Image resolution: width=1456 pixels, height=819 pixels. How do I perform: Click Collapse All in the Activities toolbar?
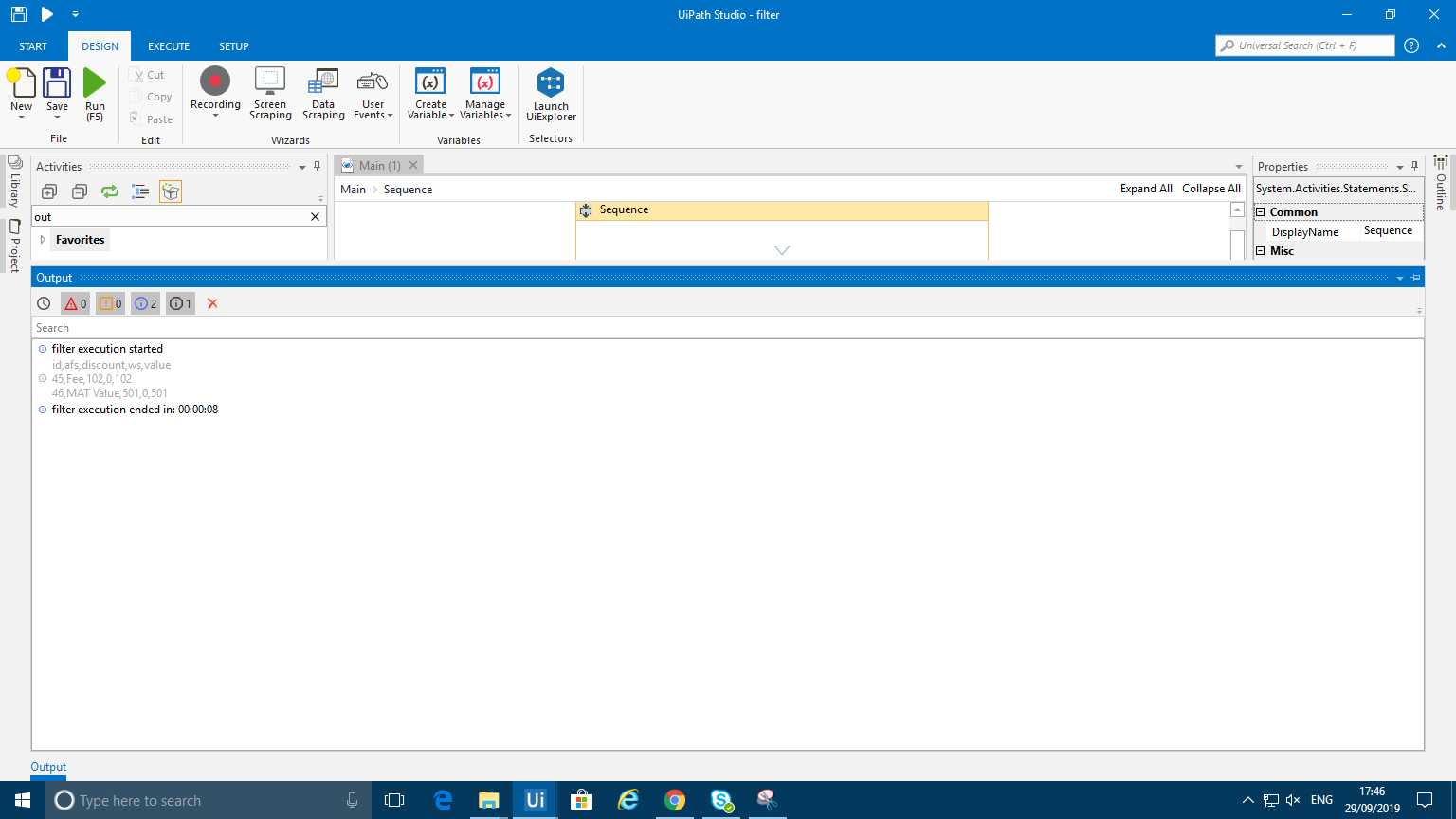click(80, 191)
